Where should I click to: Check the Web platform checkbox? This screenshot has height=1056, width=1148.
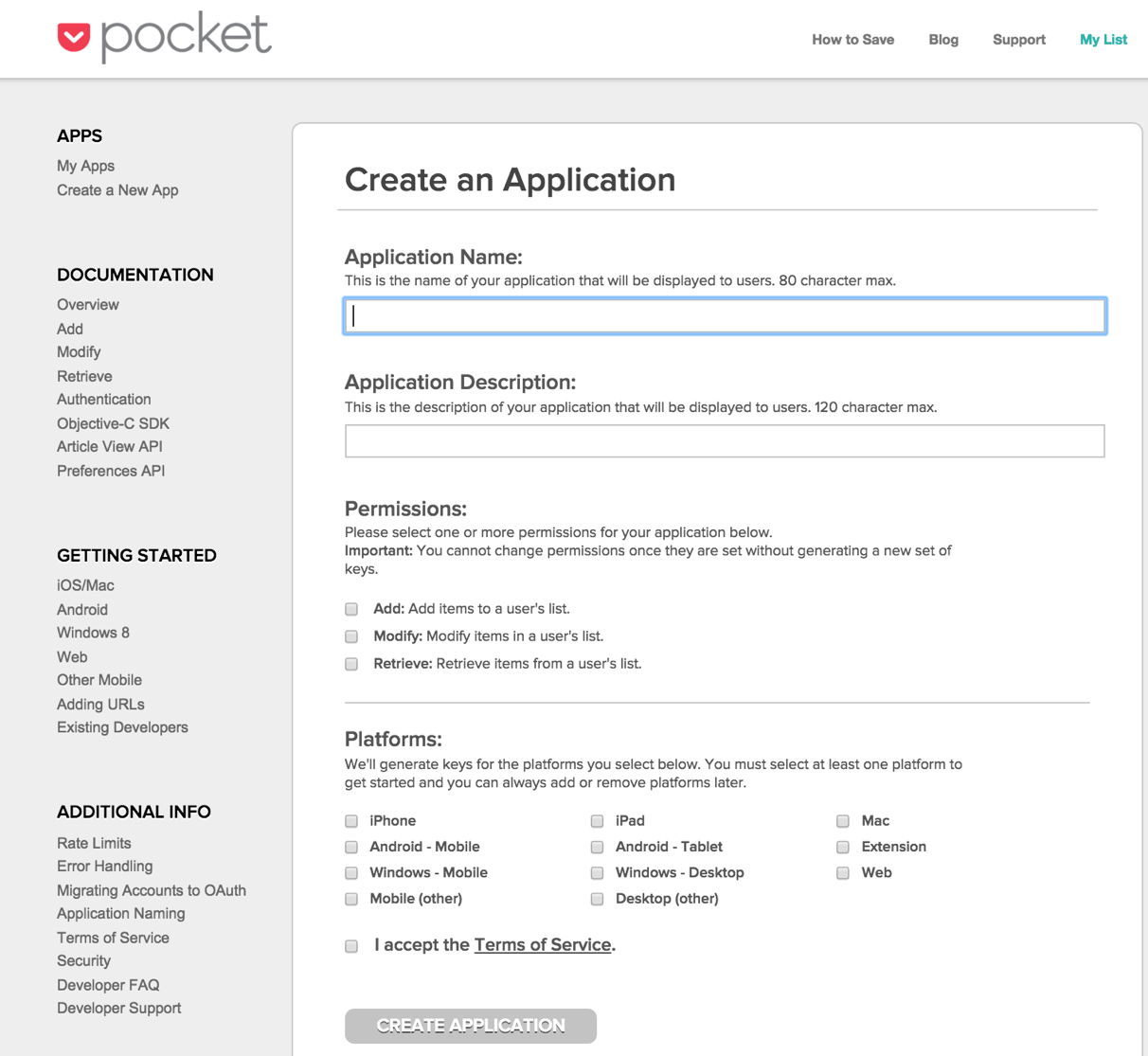842,872
